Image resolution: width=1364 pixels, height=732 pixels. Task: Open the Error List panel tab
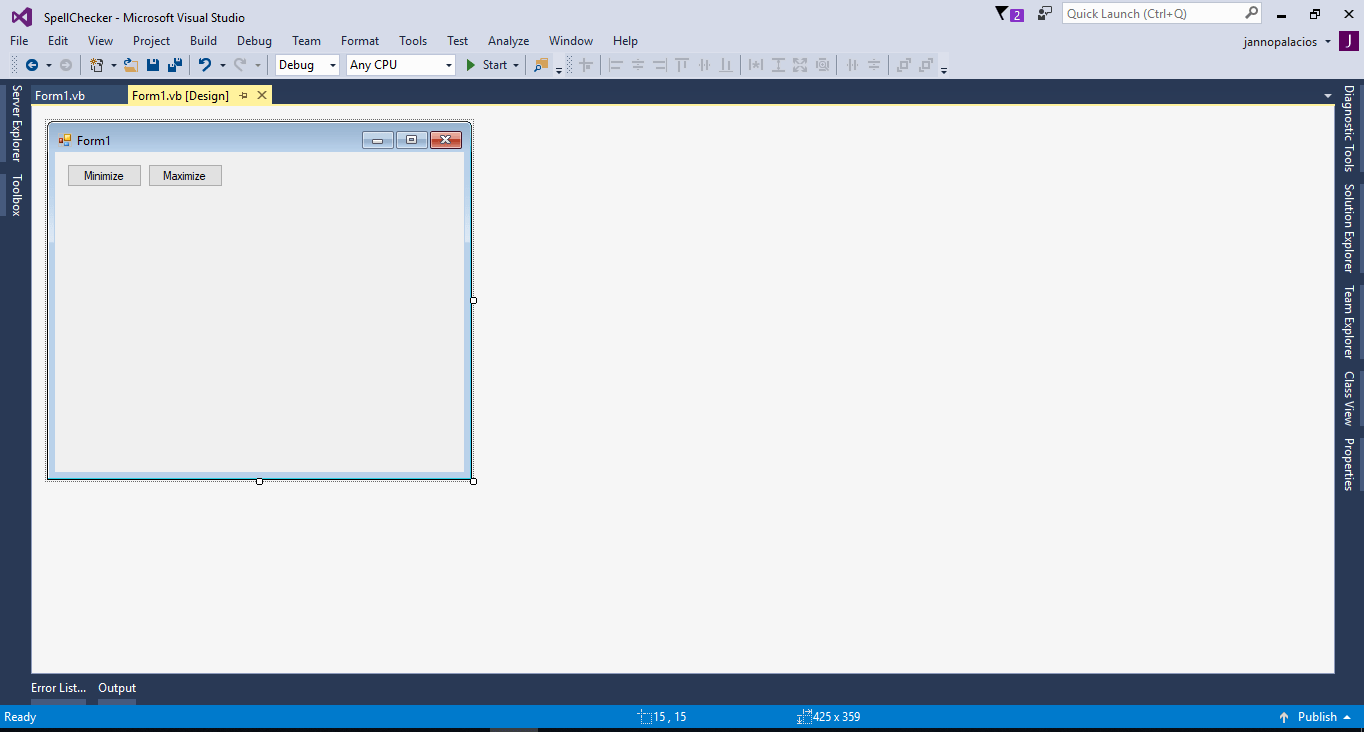click(58, 688)
